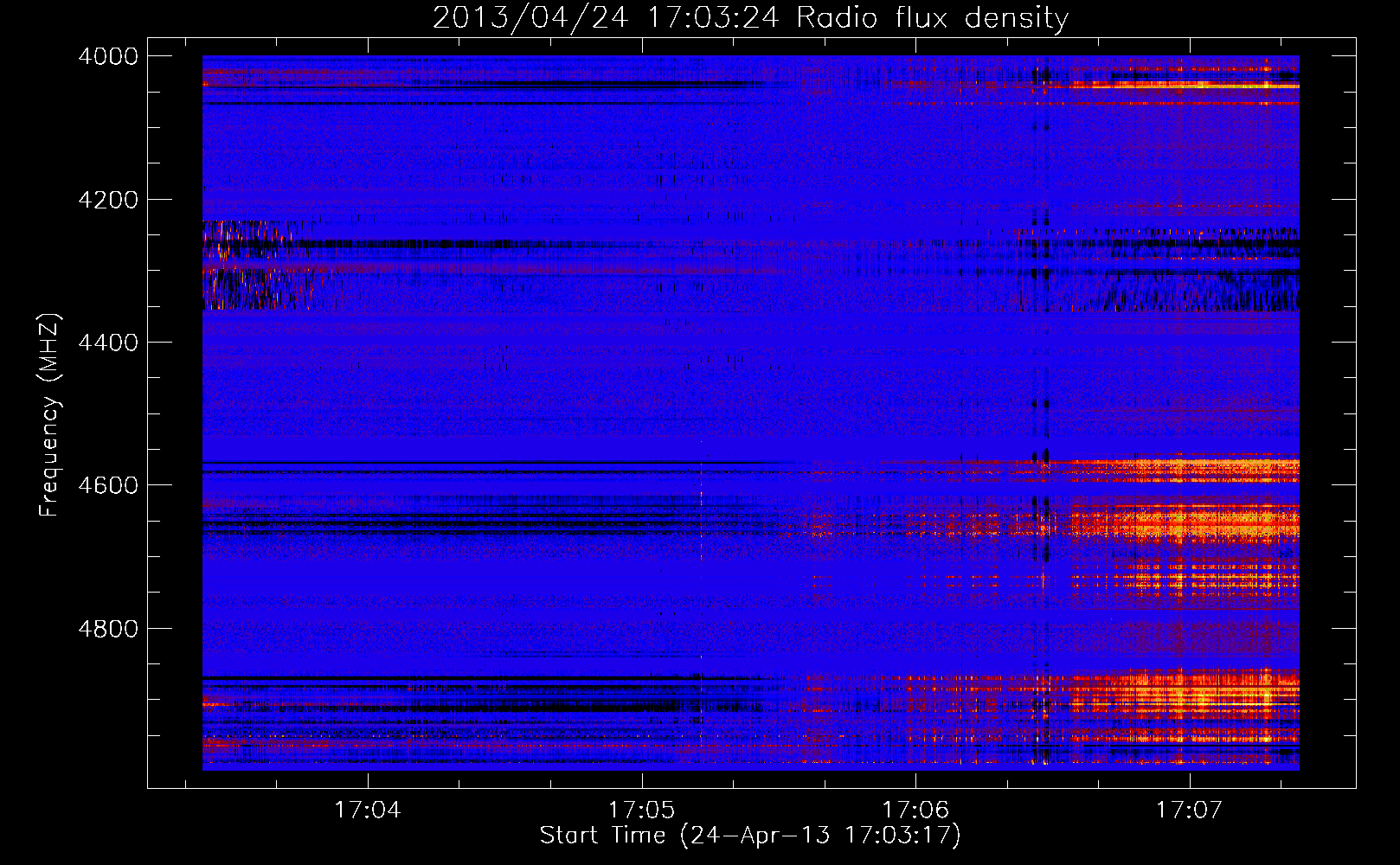Click inside the radio flux spectrogram image
The height and width of the screenshot is (865, 1400).
point(750,413)
